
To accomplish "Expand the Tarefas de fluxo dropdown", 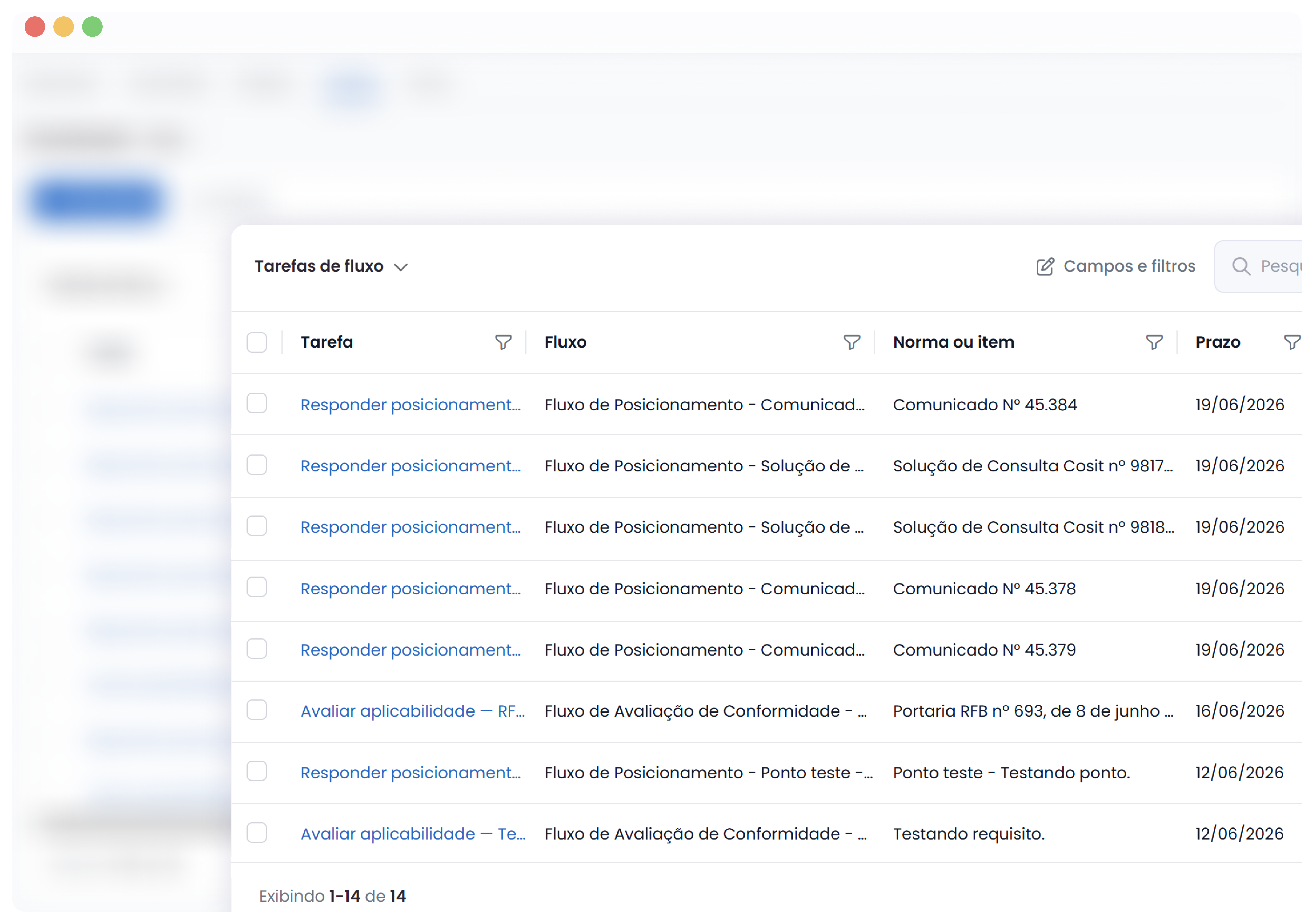I will [331, 266].
